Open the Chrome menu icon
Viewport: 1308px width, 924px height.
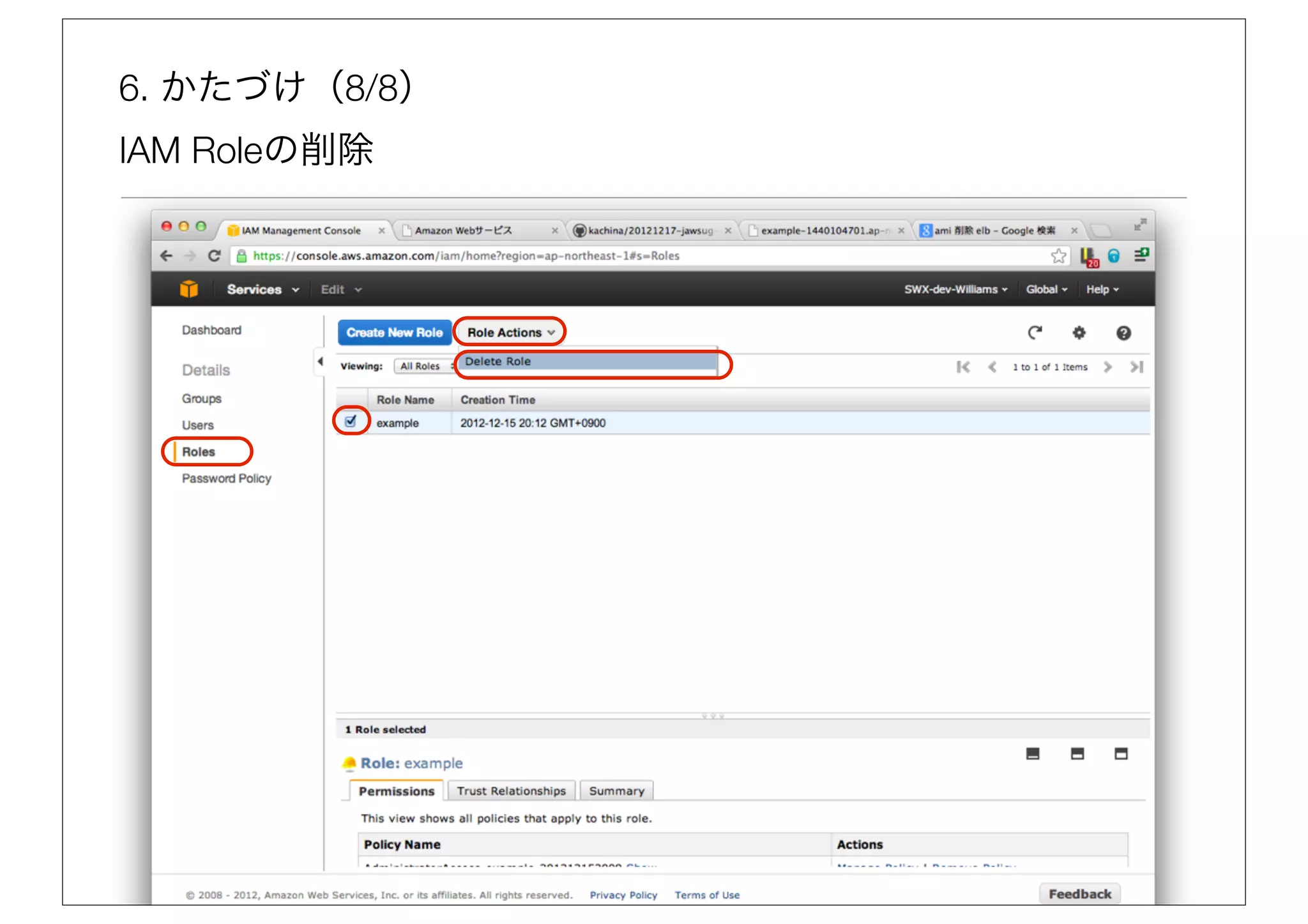pyautogui.click(x=1141, y=255)
